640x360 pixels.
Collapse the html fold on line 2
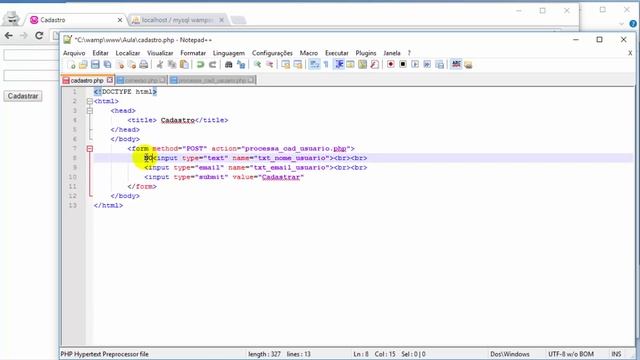click(90, 101)
